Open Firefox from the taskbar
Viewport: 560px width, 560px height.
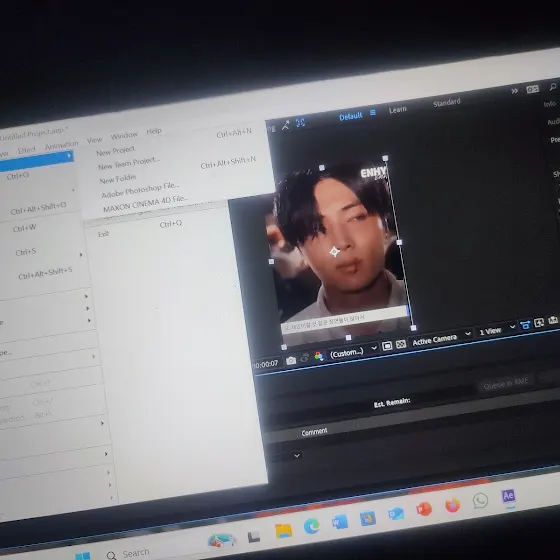coord(452,505)
